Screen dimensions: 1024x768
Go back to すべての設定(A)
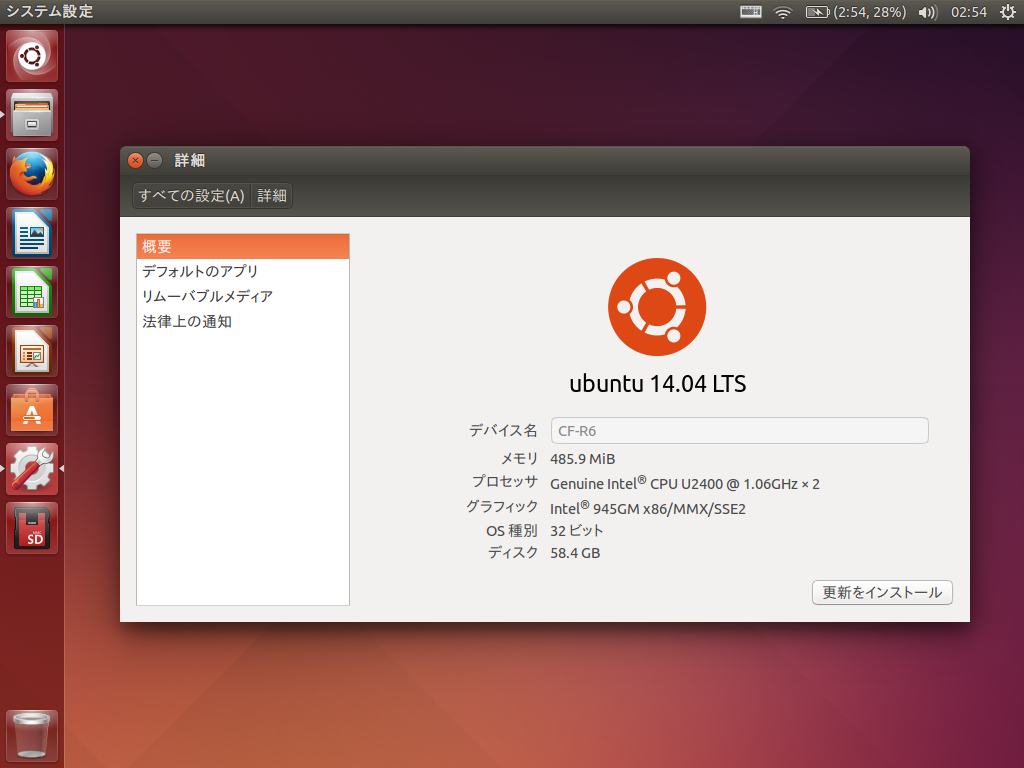click(x=191, y=195)
